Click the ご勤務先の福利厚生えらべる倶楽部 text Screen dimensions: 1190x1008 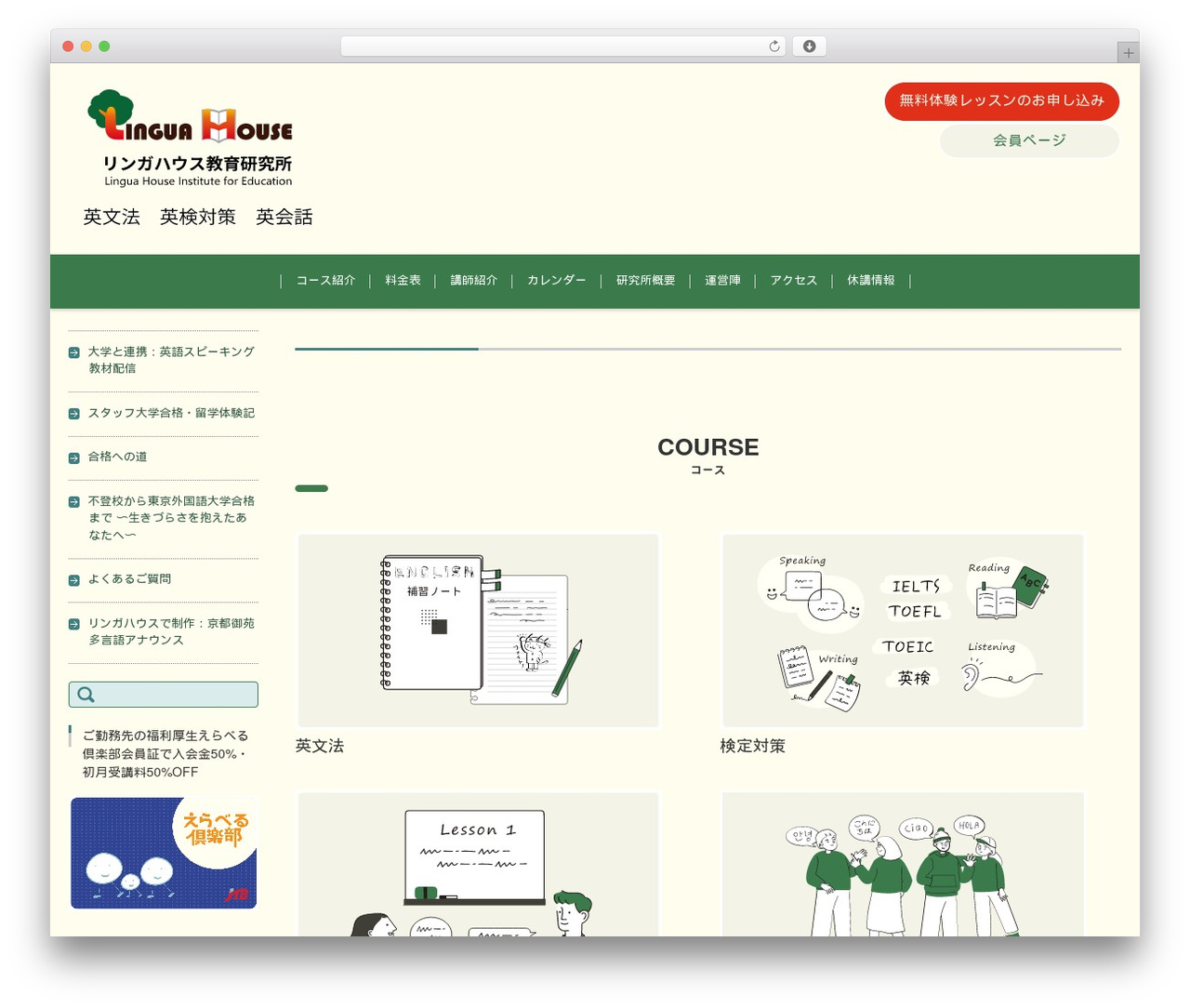coord(165,753)
